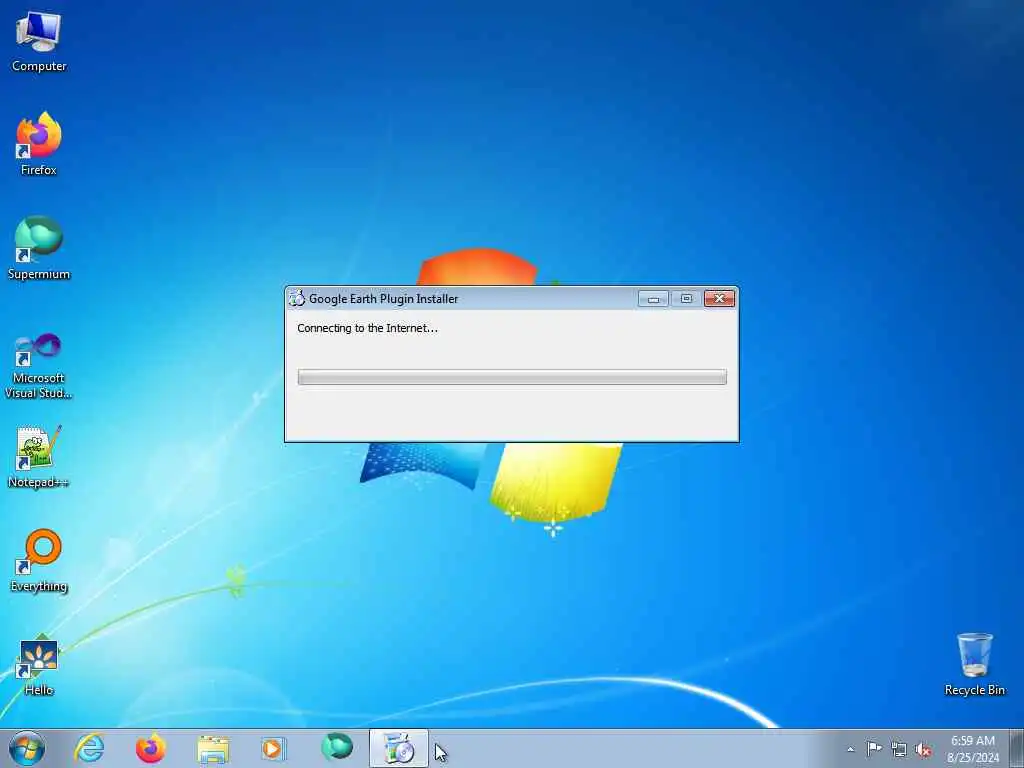Click the Google Earth installer title icon
1024x768 pixels.
(297, 298)
